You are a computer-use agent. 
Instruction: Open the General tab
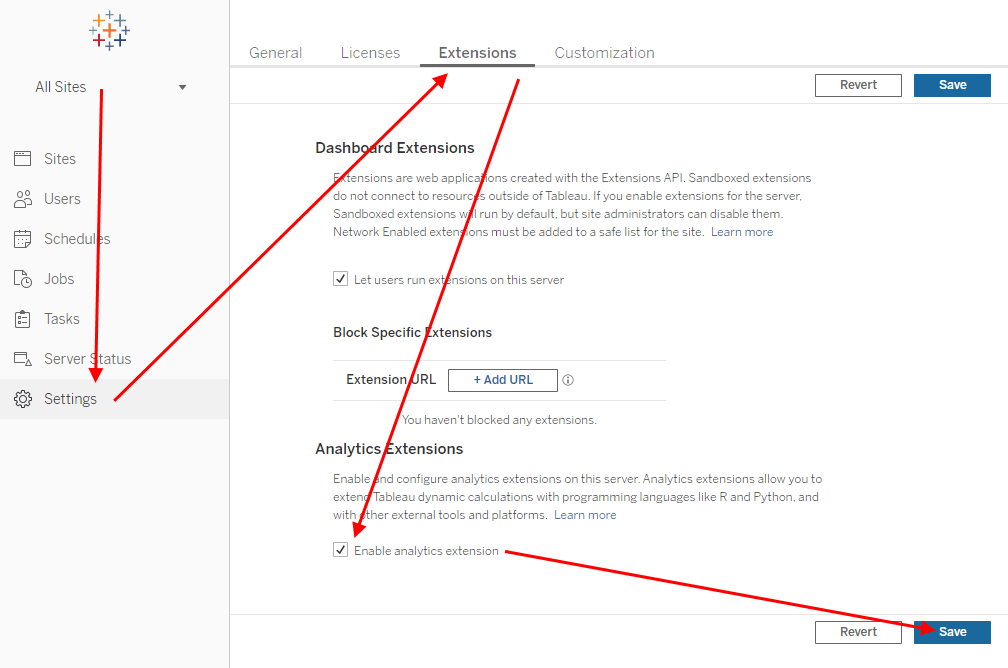275,53
